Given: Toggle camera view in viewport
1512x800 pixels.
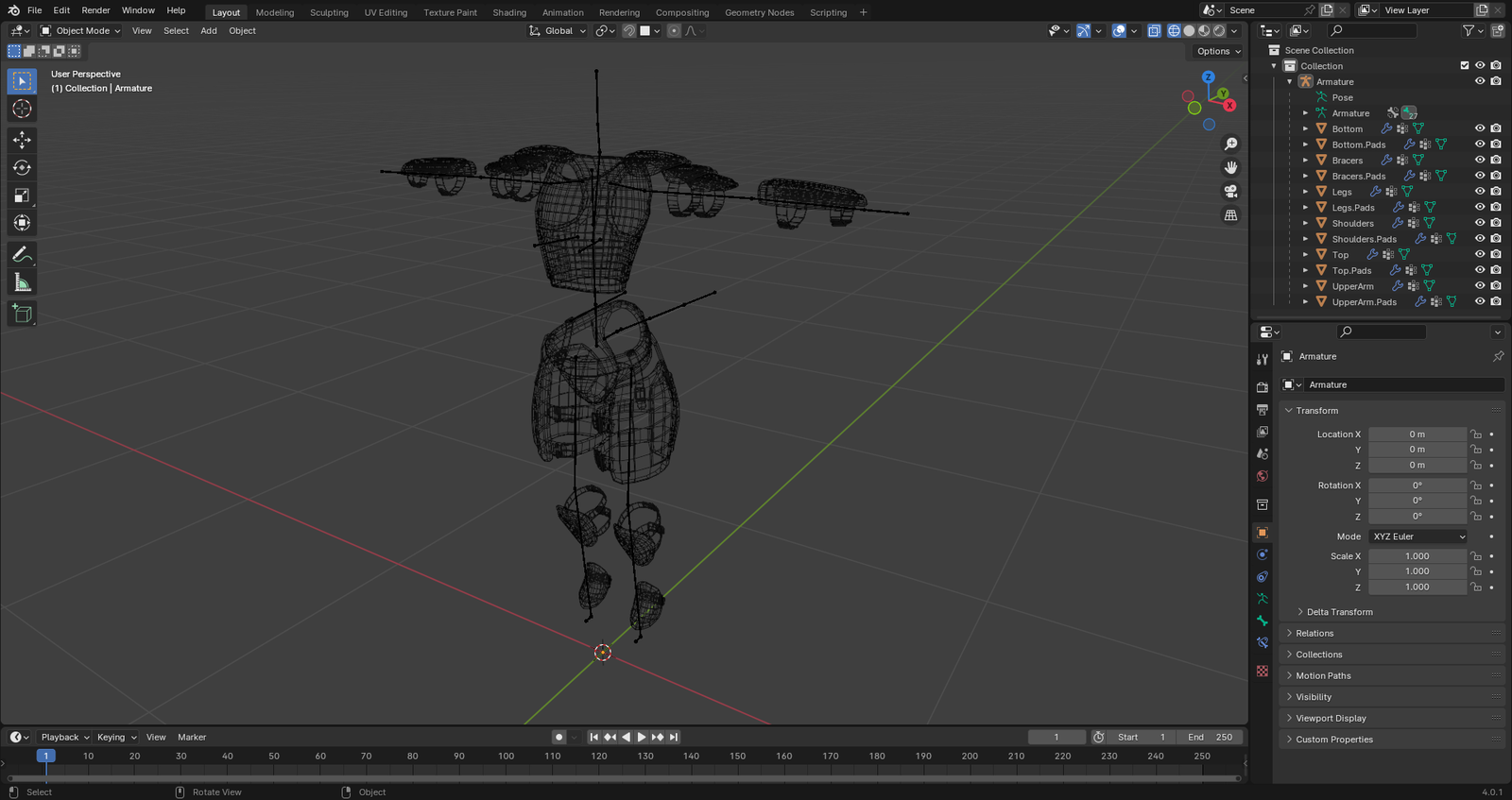Looking at the screenshot, I should click(x=1230, y=192).
